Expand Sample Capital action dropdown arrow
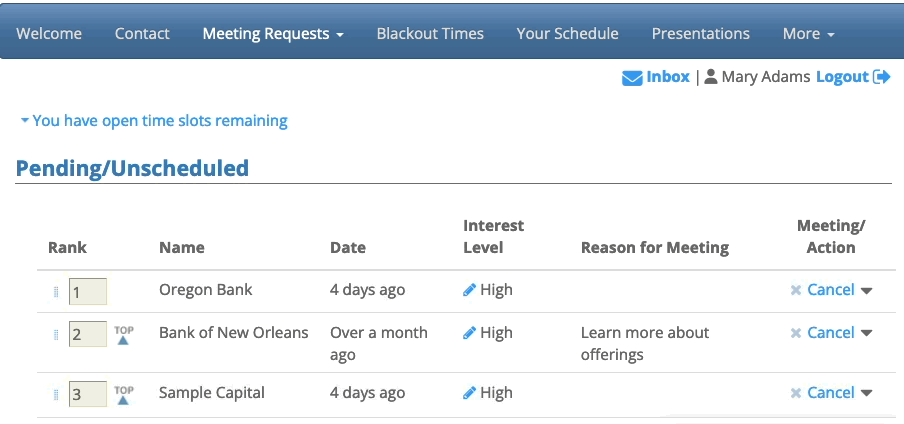This screenshot has height=424, width=904. click(x=867, y=394)
